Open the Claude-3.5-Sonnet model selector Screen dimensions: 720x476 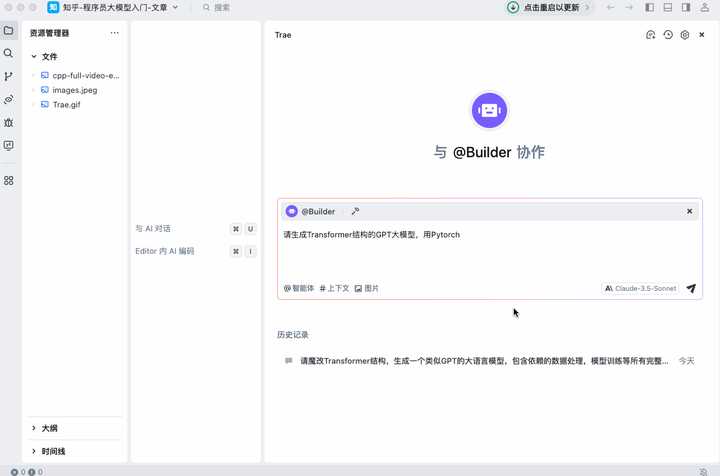[x=640, y=288]
